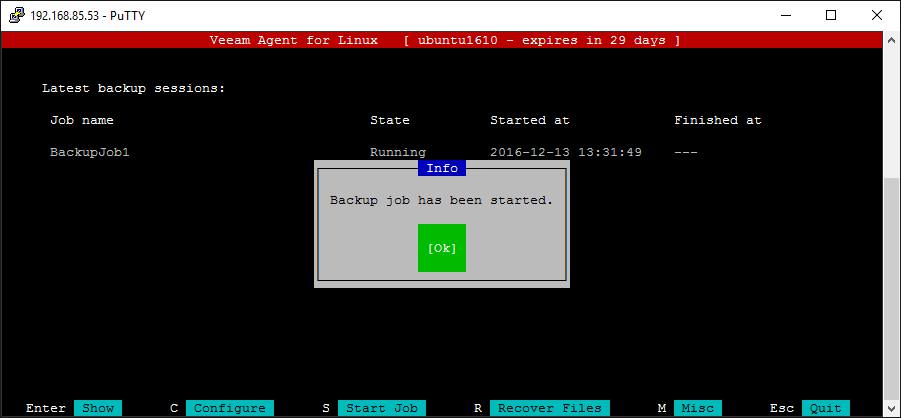Click the scrollbar down arrow
The height and width of the screenshot is (418, 901).
click(x=891, y=409)
